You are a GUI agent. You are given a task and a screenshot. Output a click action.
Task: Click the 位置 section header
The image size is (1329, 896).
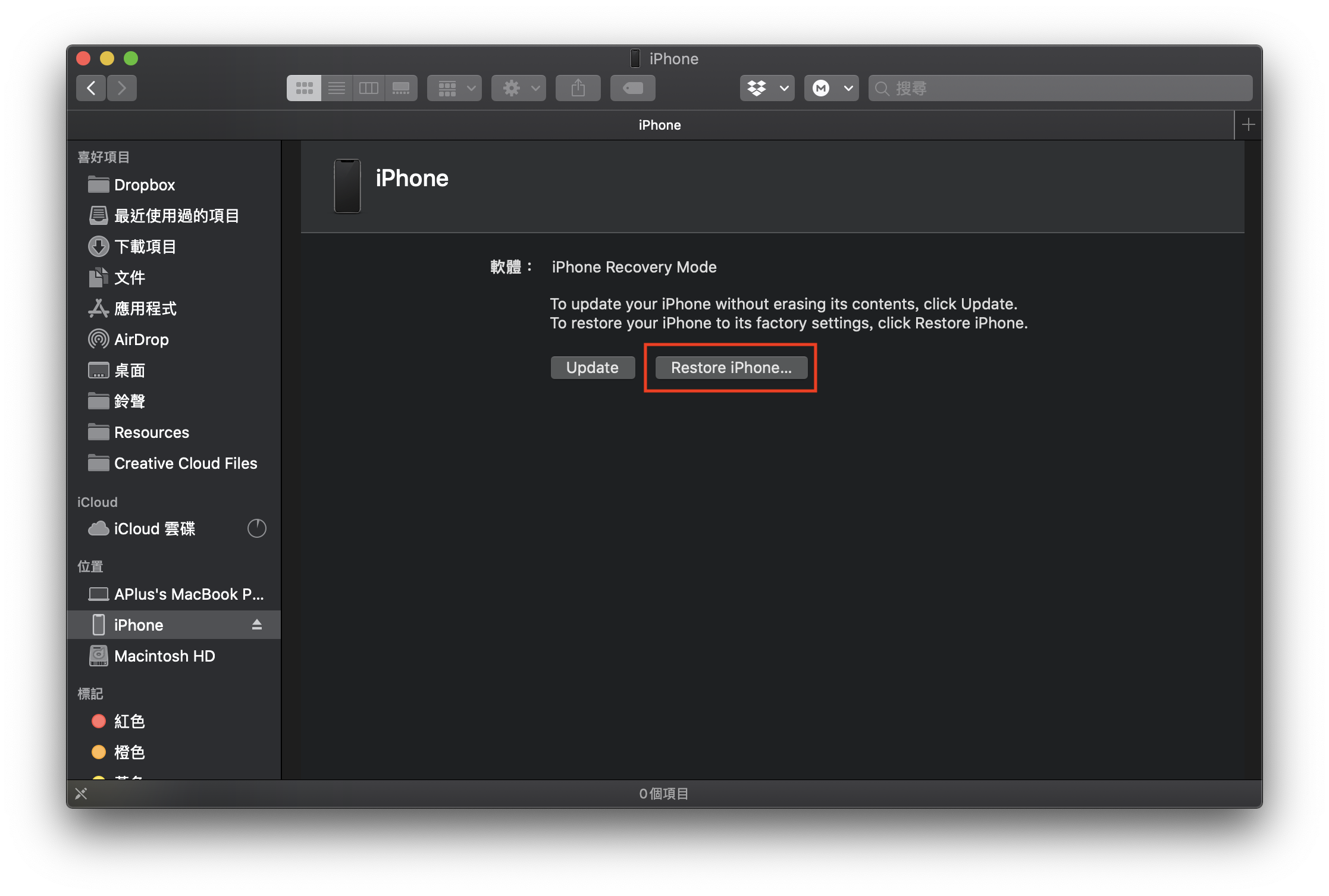[90, 566]
